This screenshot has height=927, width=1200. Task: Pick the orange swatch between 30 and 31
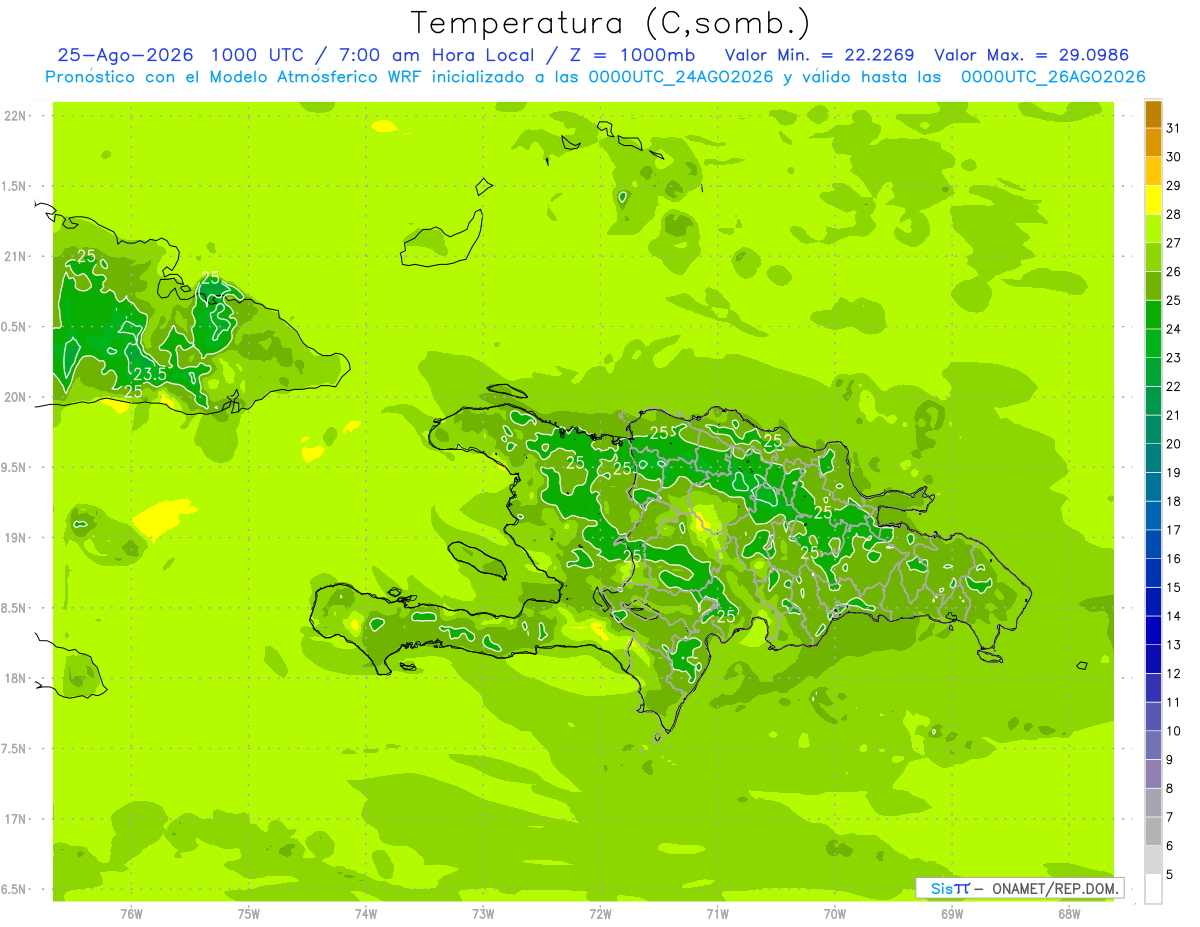point(1153,143)
